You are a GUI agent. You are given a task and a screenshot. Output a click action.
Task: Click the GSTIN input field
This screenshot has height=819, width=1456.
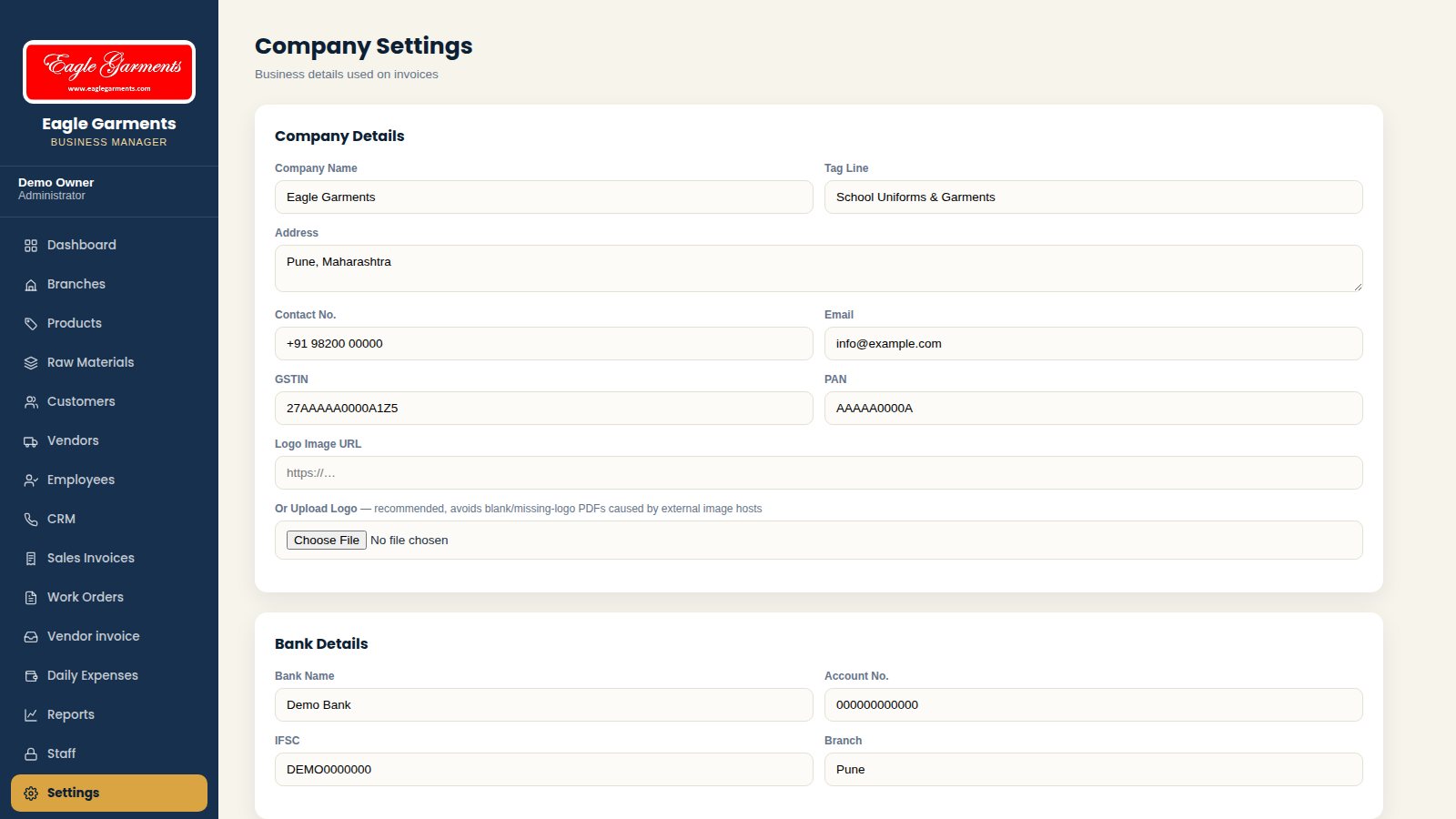(544, 408)
